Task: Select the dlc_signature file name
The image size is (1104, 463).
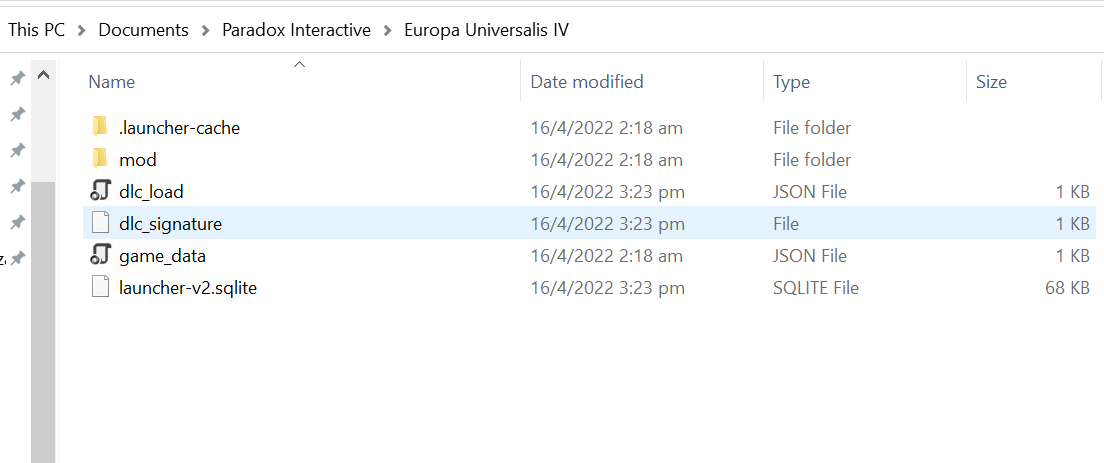Action: [x=170, y=224]
